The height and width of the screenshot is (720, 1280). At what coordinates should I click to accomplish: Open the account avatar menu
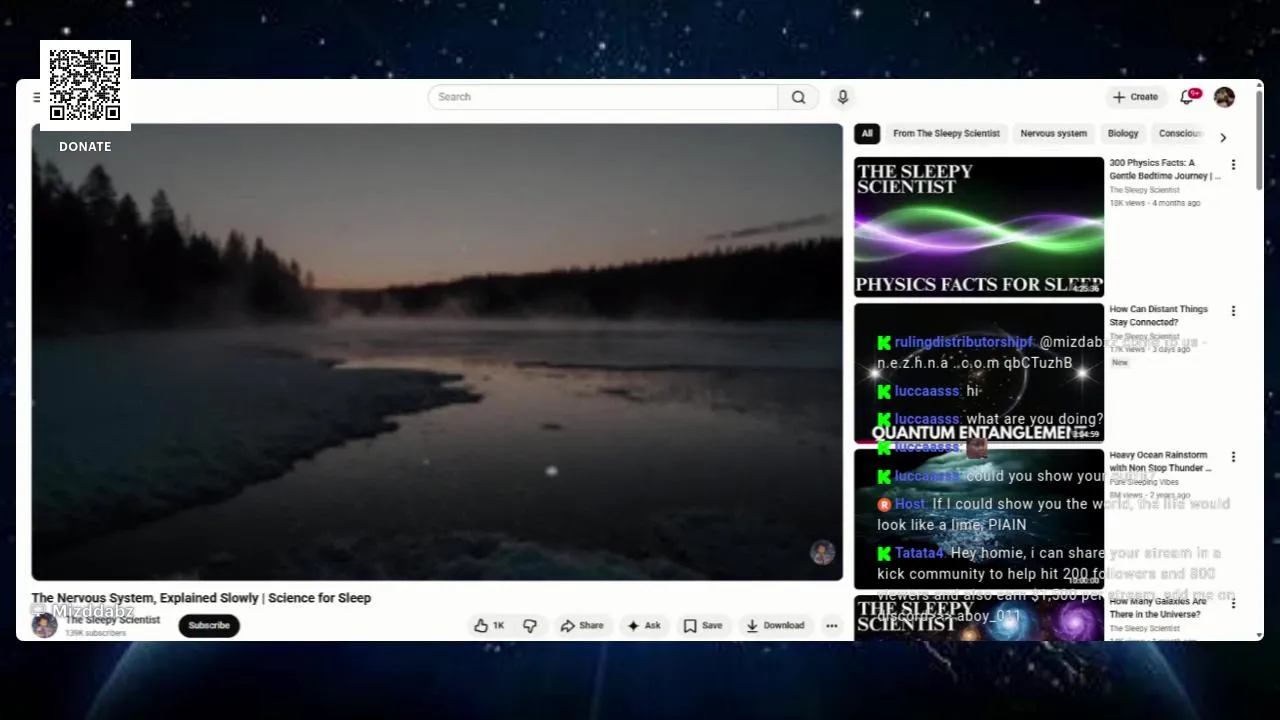1224,97
